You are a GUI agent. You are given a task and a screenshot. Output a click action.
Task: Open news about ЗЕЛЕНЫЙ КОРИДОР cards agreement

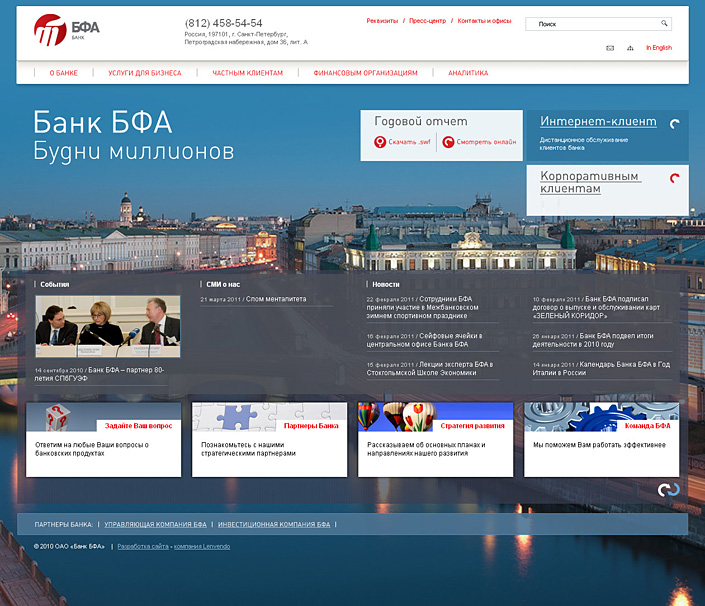click(x=596, y=307)
